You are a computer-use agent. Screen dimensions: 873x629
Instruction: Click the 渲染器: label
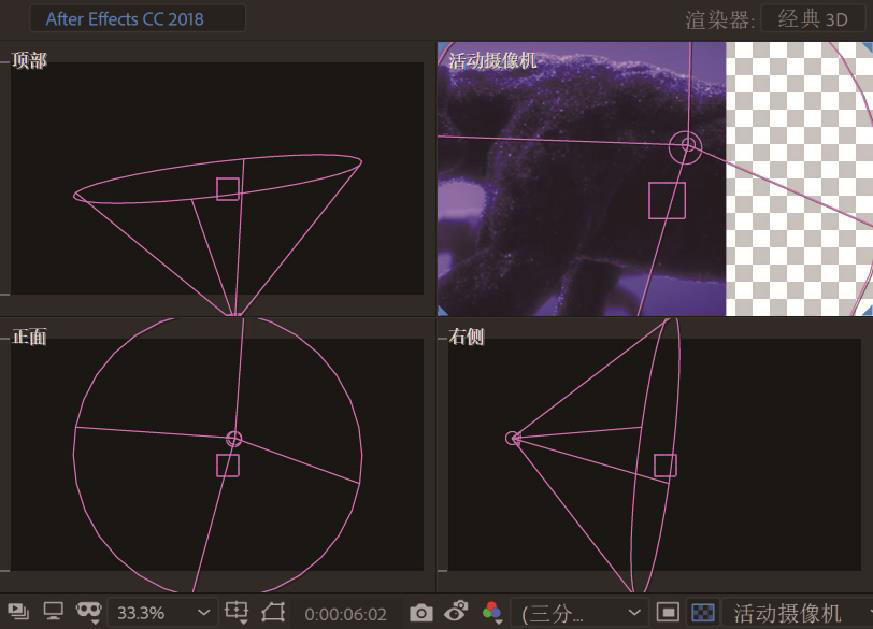(x=720, y=21)
